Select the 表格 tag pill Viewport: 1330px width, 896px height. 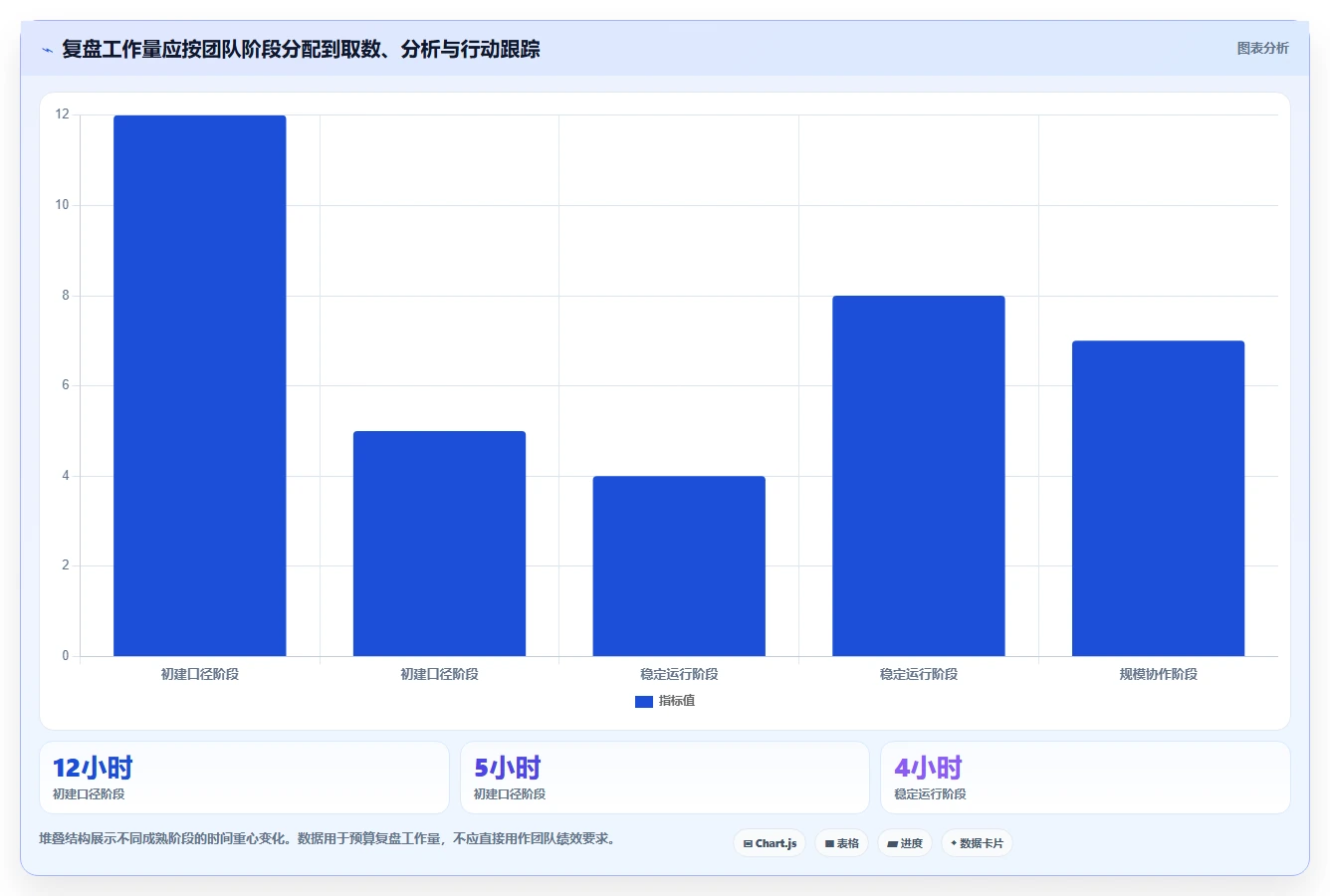click(842, 843)
